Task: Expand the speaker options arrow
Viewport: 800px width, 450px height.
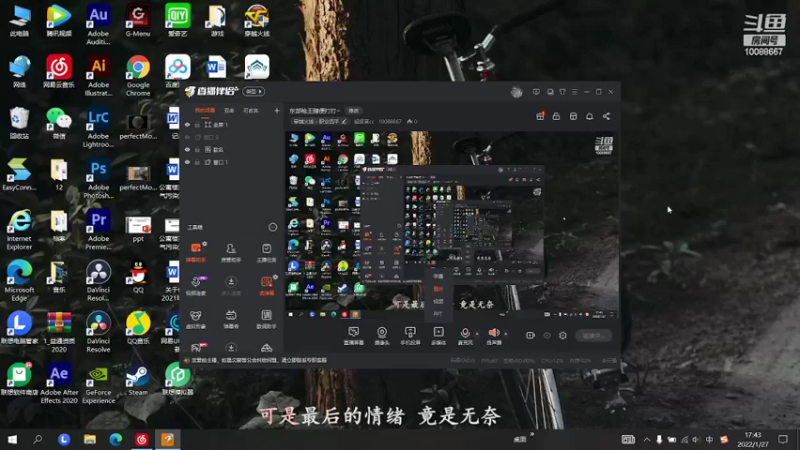Action: pyautogui.click(x=506, y=334)
